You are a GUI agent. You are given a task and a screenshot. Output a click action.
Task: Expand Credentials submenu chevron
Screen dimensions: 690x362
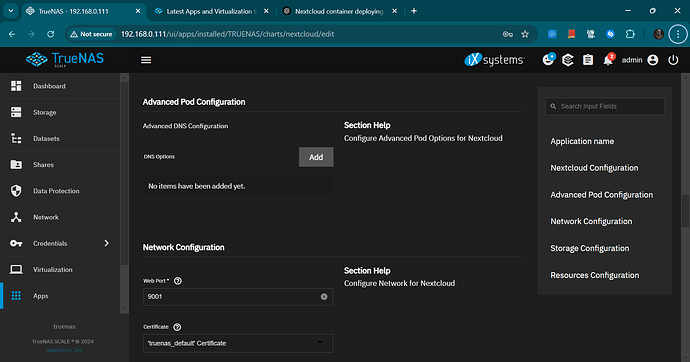(x=106, y=243)
